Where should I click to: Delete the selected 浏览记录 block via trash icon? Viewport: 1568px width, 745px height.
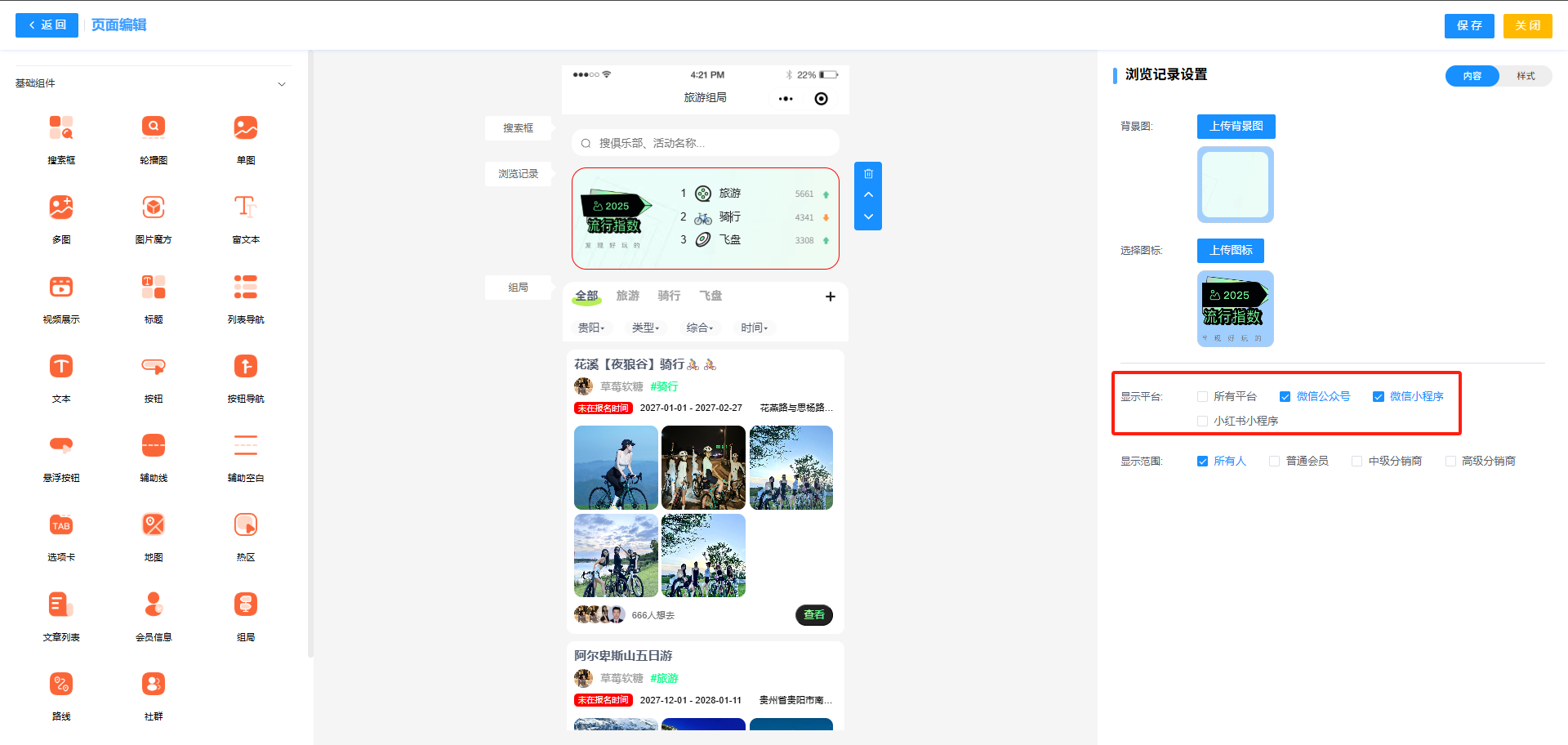868,174
